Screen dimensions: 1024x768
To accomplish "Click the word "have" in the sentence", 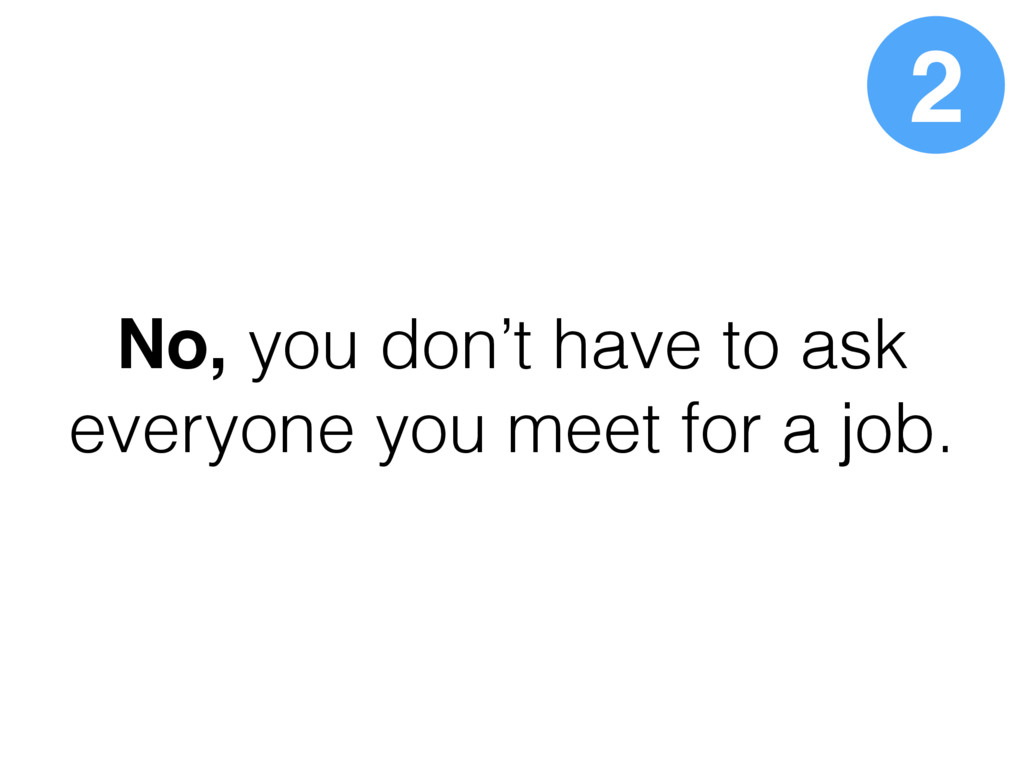I will (x=627, y=344).
